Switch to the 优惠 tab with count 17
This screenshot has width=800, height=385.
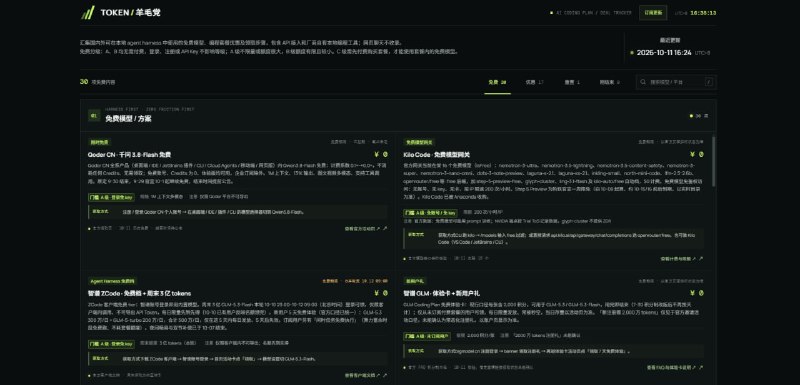coord(534,82)
